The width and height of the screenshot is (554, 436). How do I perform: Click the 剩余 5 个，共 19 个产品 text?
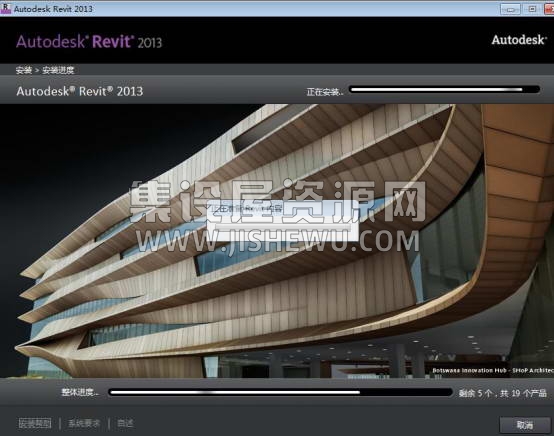503,393
